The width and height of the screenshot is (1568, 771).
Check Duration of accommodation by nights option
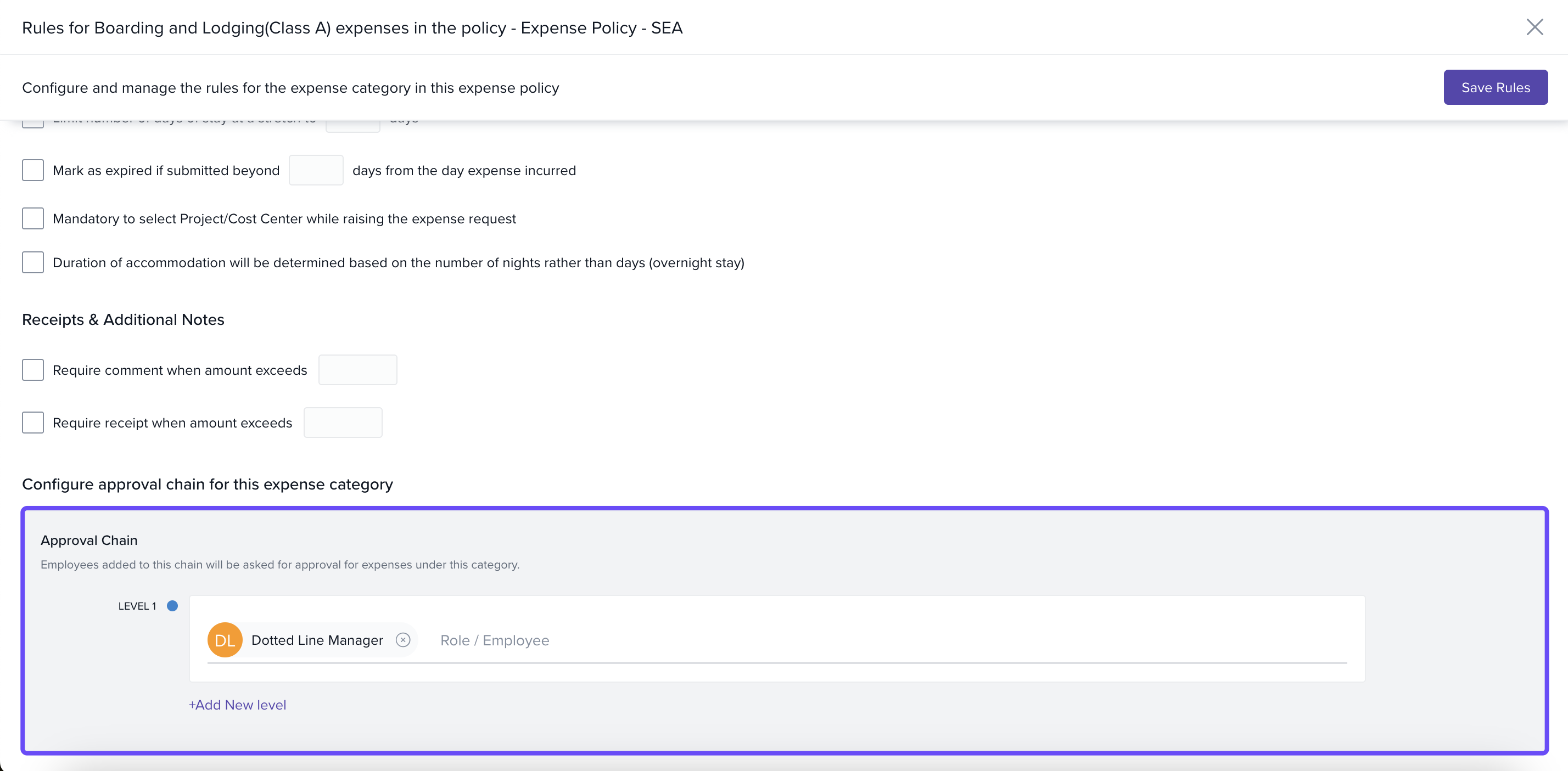[x=33, y=262]
